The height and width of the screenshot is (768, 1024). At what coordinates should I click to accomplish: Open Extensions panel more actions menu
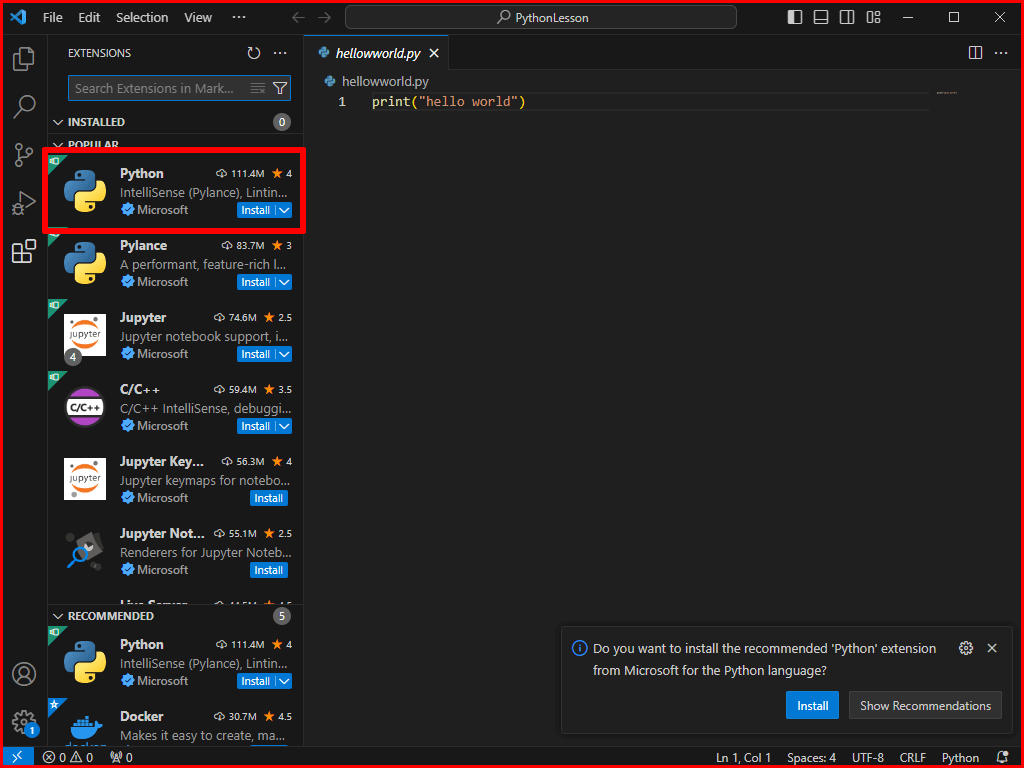(x=280, y=53)
